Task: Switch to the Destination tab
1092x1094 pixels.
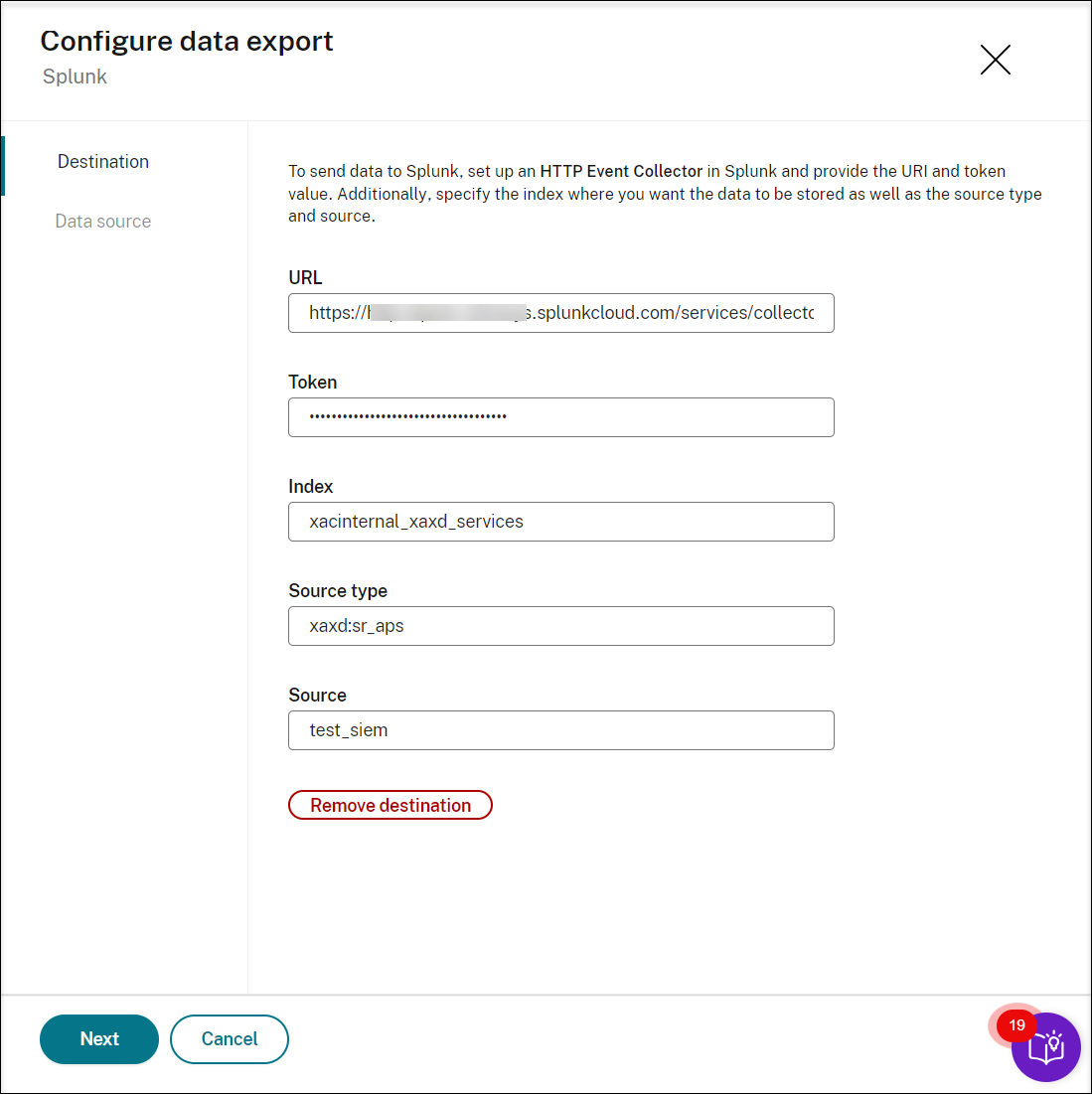Action: [x=103, y=162]
